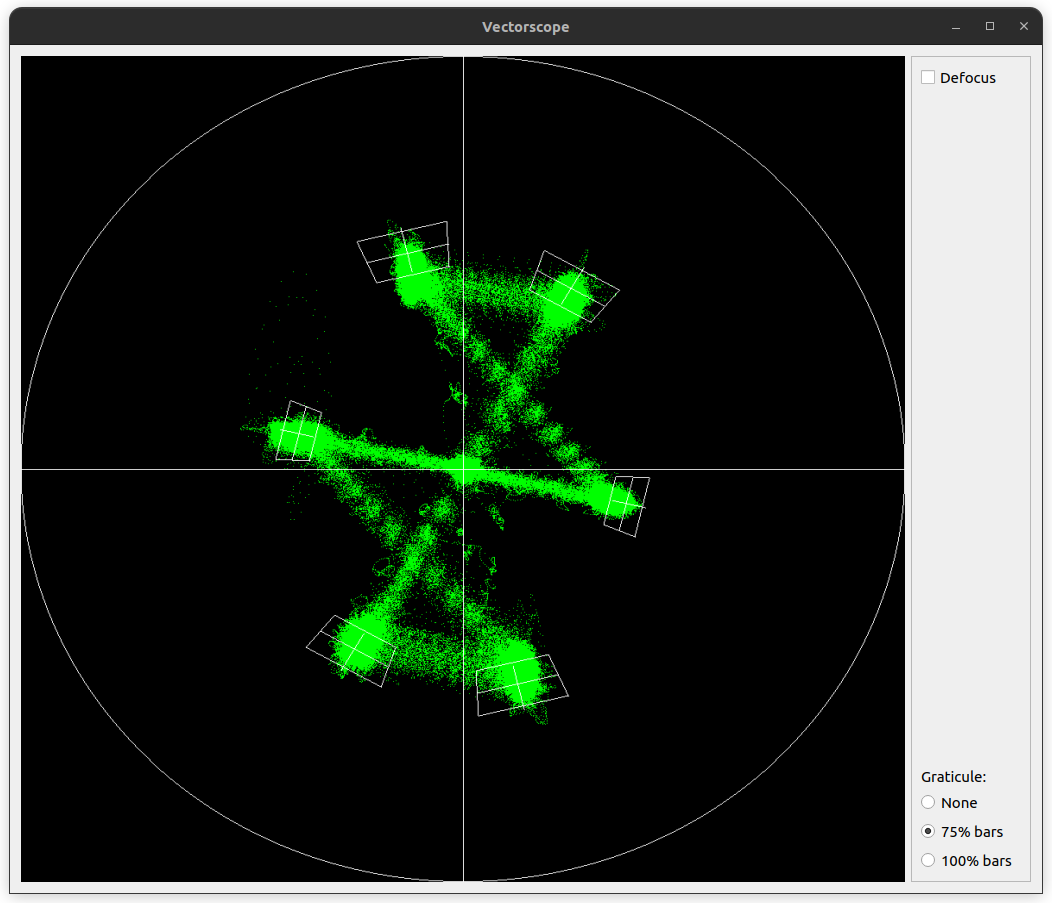Click the cyan target box at bottom-right
The height and width of the screenshot is (903, 1052).
(x=521, y=684)
